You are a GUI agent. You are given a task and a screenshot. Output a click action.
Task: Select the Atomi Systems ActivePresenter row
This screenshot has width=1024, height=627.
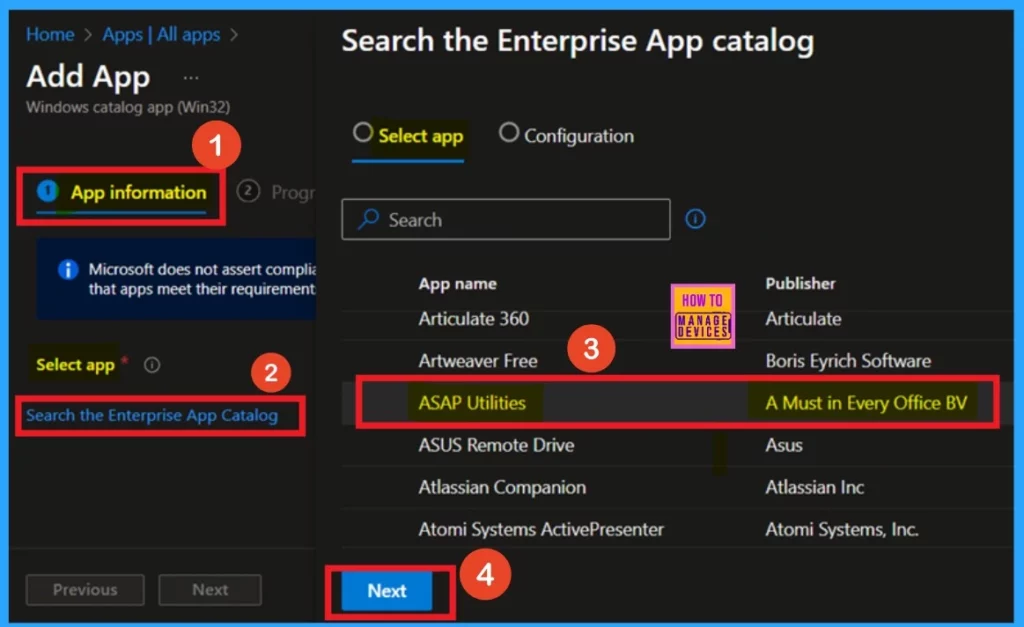(x=677, y=529)
